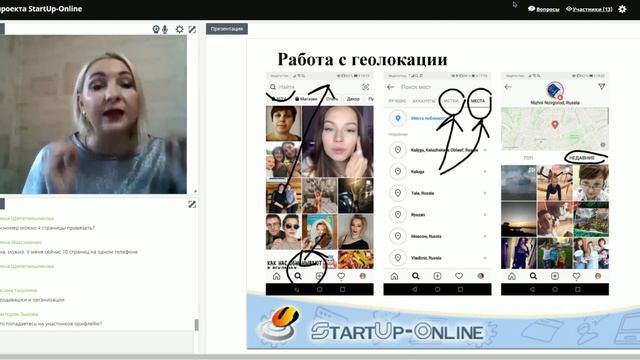Click the chat scrollbar thumb
Viewport: 640px width, 360px height.
click(x=196, y=325)
